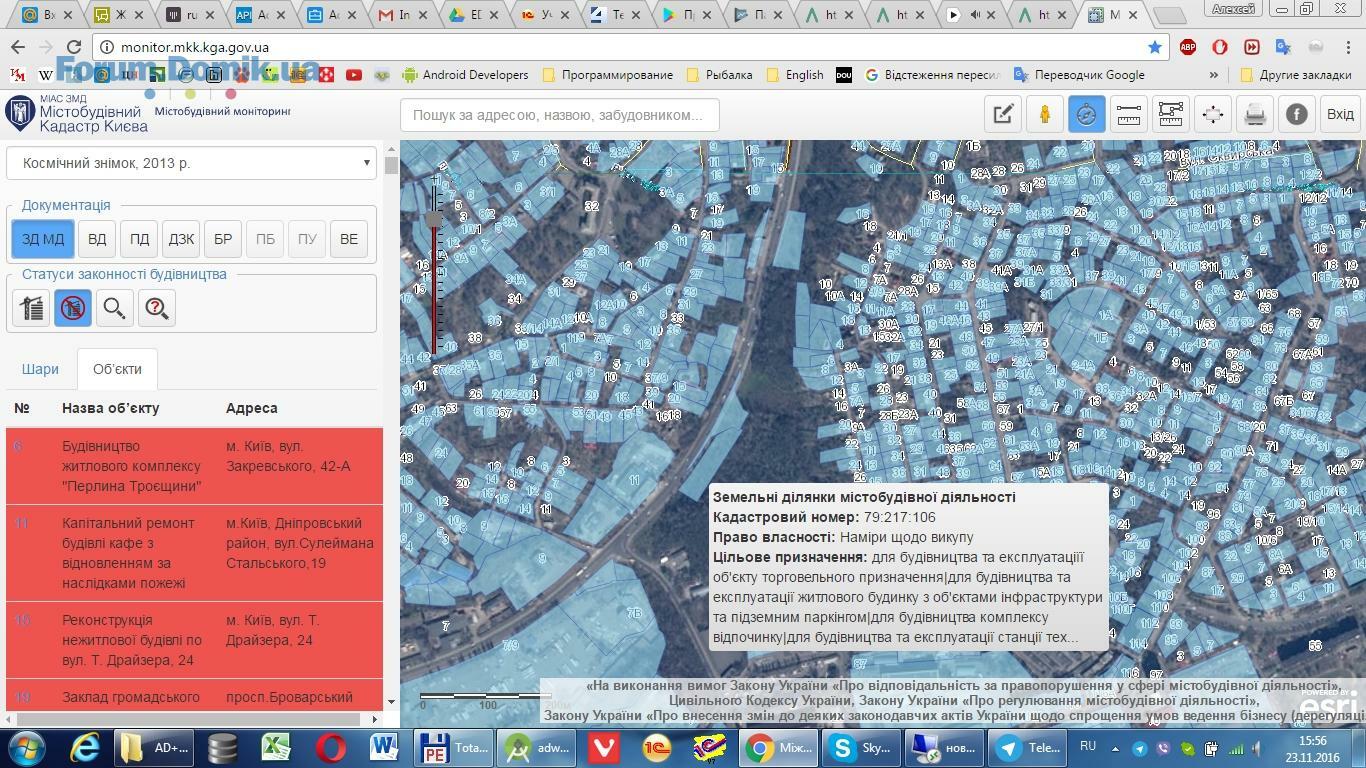Toggle the illegal construction status filter
1366x768 pixels.
click(x=73, y=308)
